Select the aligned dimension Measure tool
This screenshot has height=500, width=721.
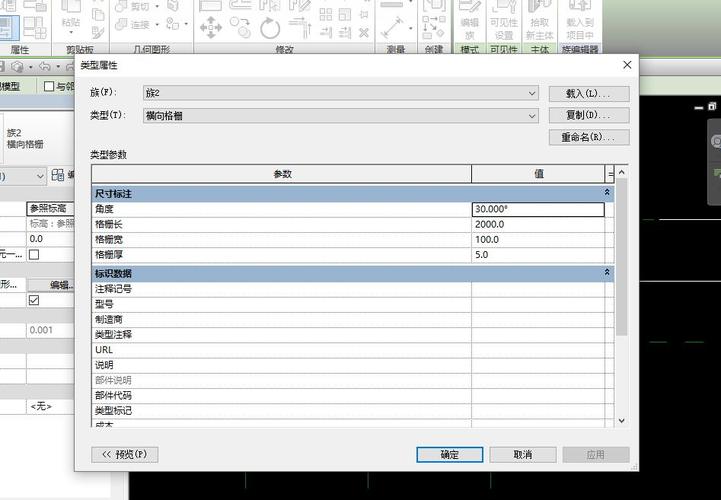click(392, 28)
